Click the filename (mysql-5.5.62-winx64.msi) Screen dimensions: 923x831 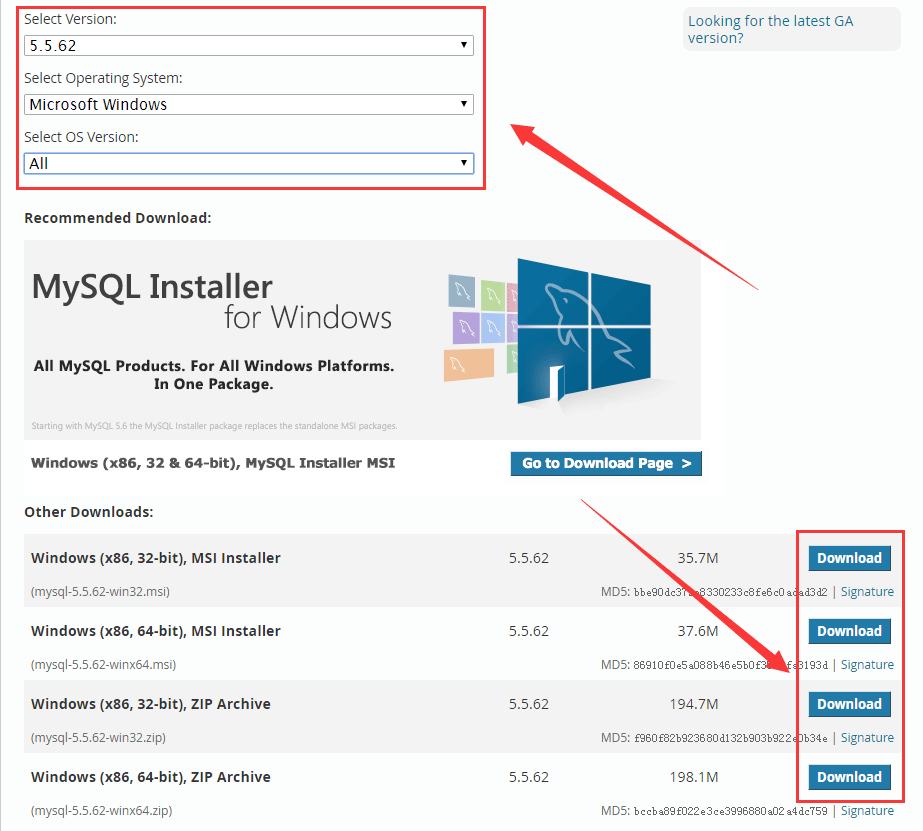pos(103,664)
